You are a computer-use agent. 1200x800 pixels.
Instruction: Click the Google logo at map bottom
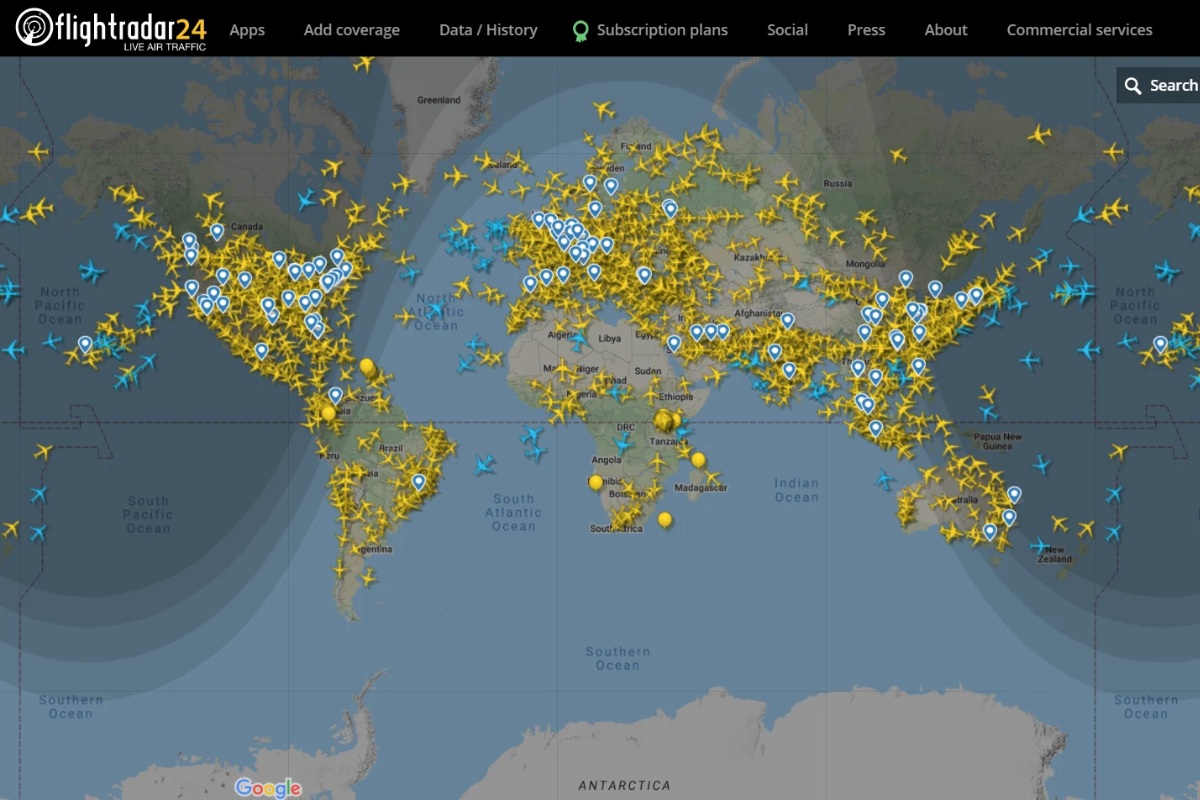pyautogui.click(x=267, y=789)
